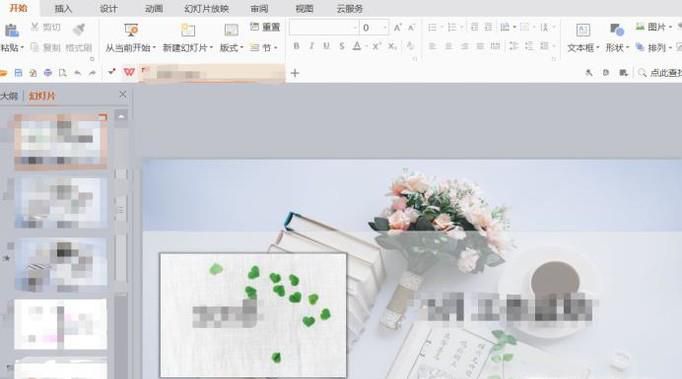Open the Paste (粘贴) dropdown arrow

[22, 47]
